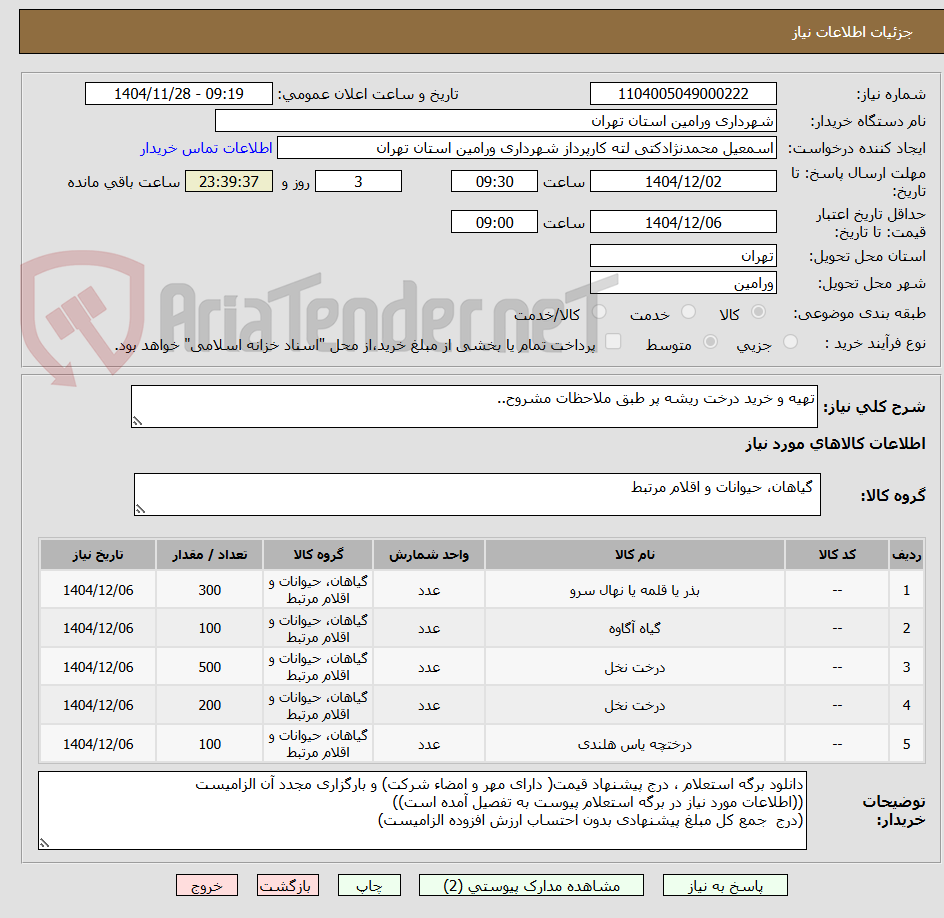
Task: Click resize handle of توضیحات خریدار textarea
Action: (45, 843)
